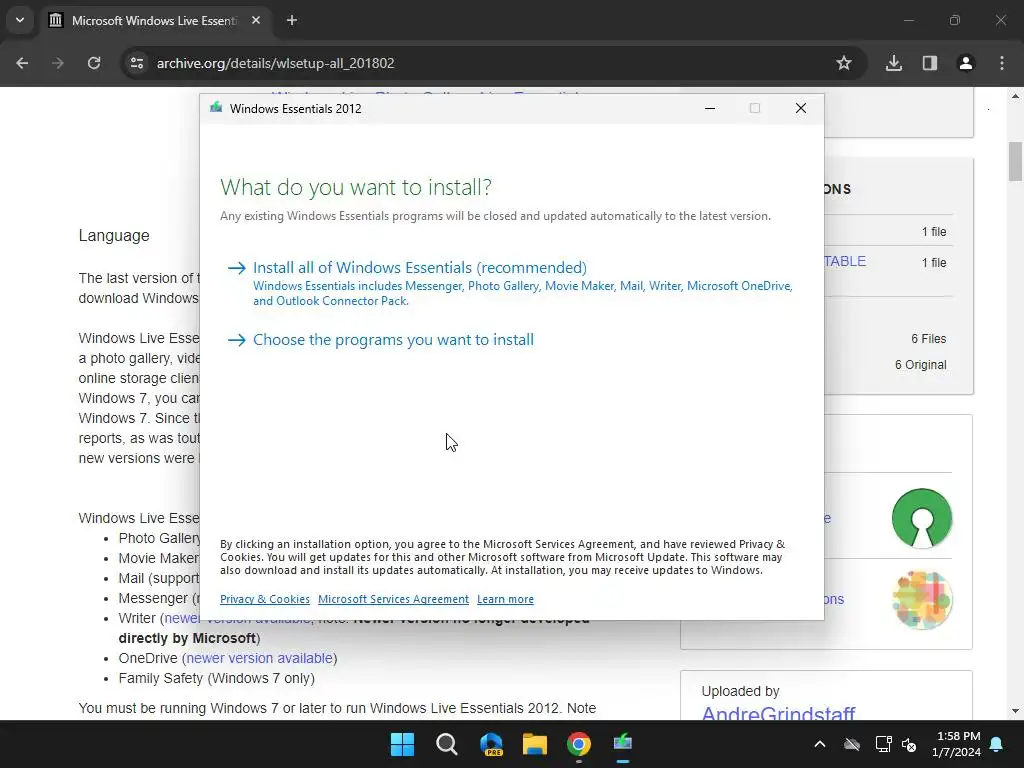Open the Privacy & Cookies link
Viewport: 1024px width, 768px height.
(264, 599)
